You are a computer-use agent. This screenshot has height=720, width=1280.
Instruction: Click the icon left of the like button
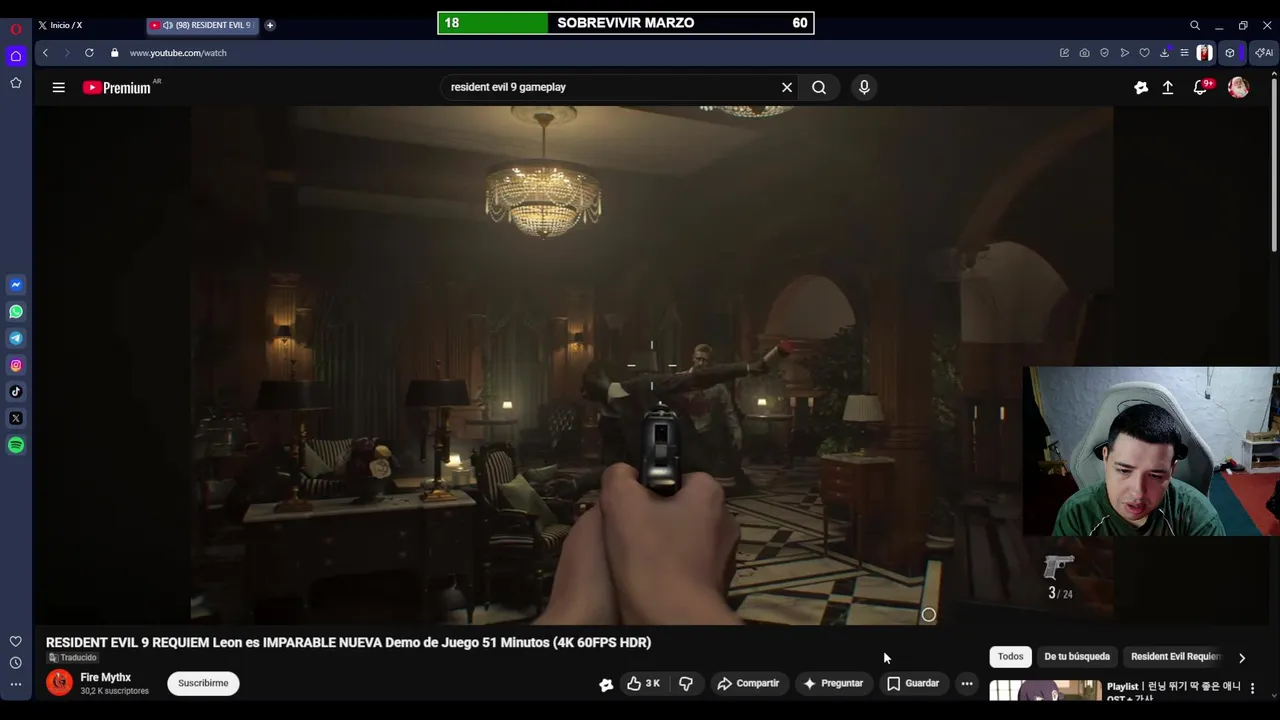(606, 685)
